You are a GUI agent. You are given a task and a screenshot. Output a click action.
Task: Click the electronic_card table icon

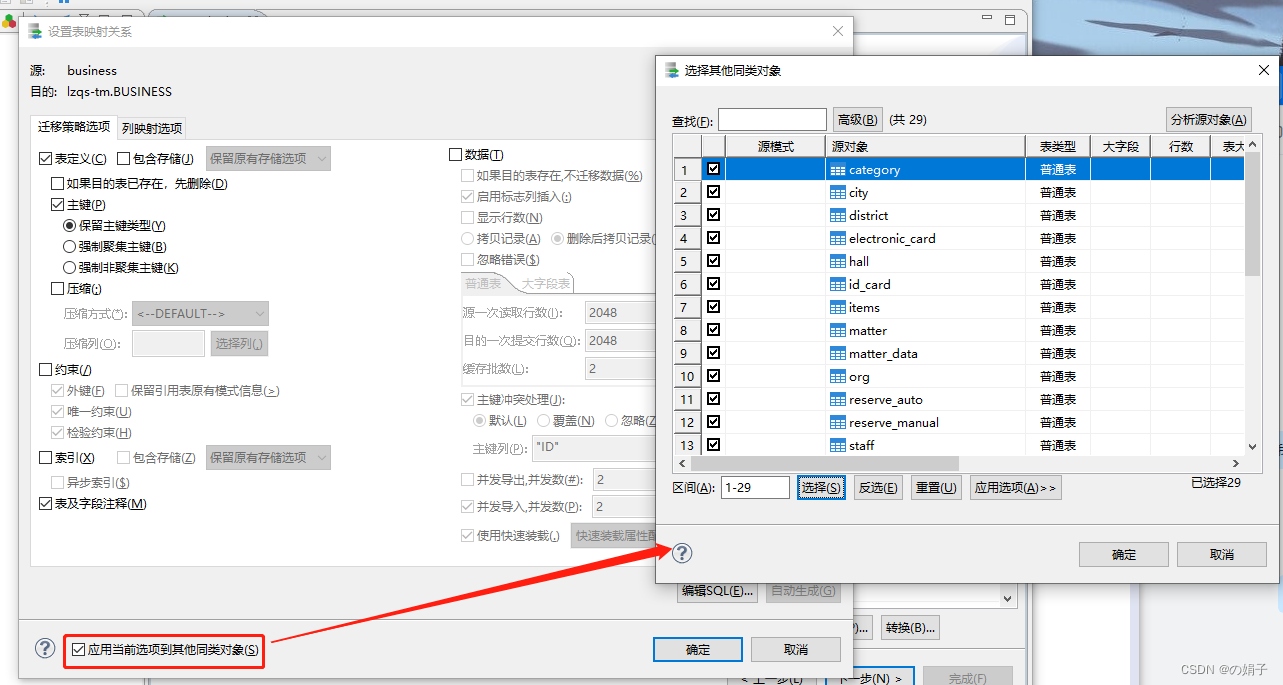(838, 238)
